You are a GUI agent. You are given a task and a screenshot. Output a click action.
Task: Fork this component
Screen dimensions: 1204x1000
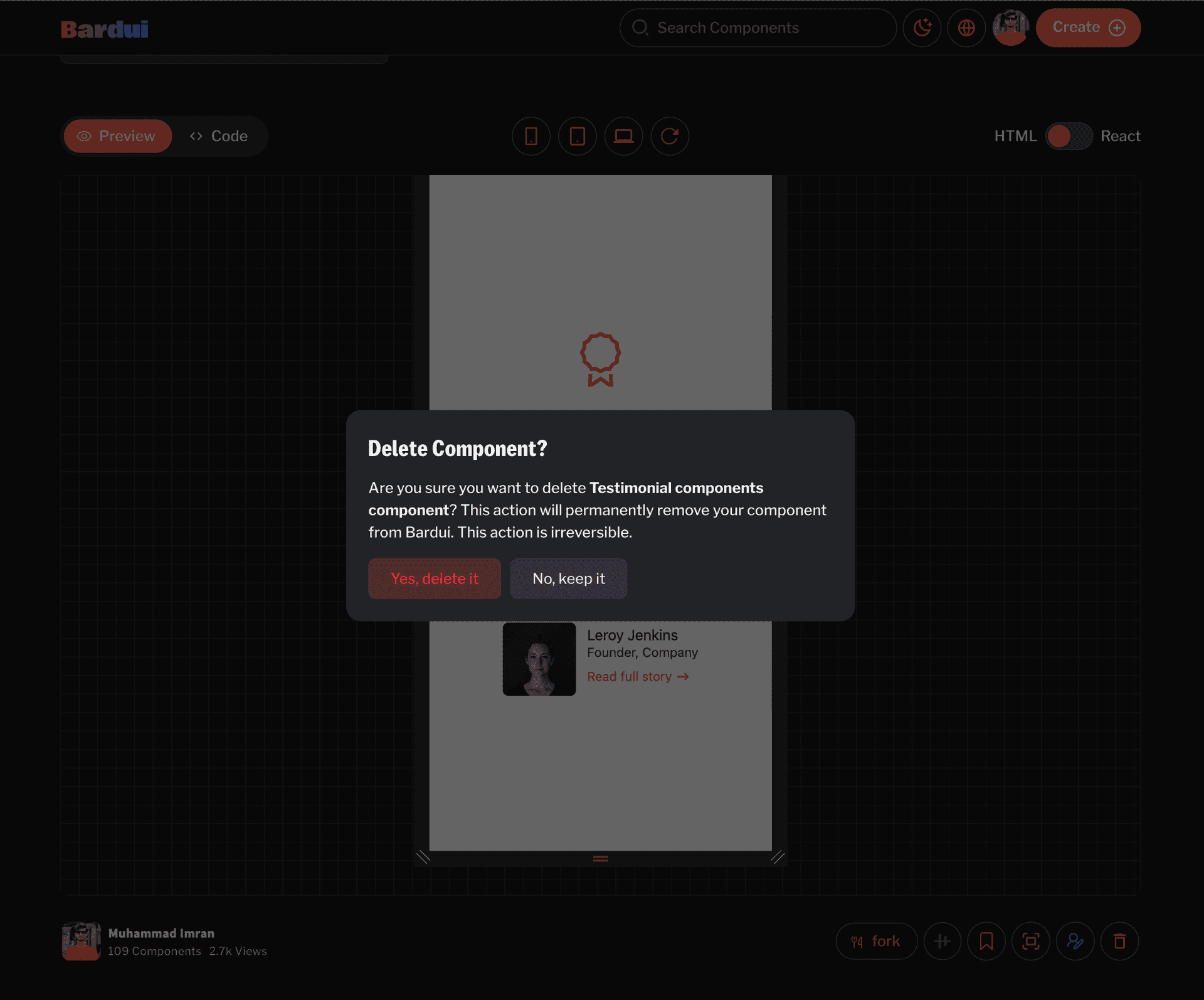click(876, 941)
